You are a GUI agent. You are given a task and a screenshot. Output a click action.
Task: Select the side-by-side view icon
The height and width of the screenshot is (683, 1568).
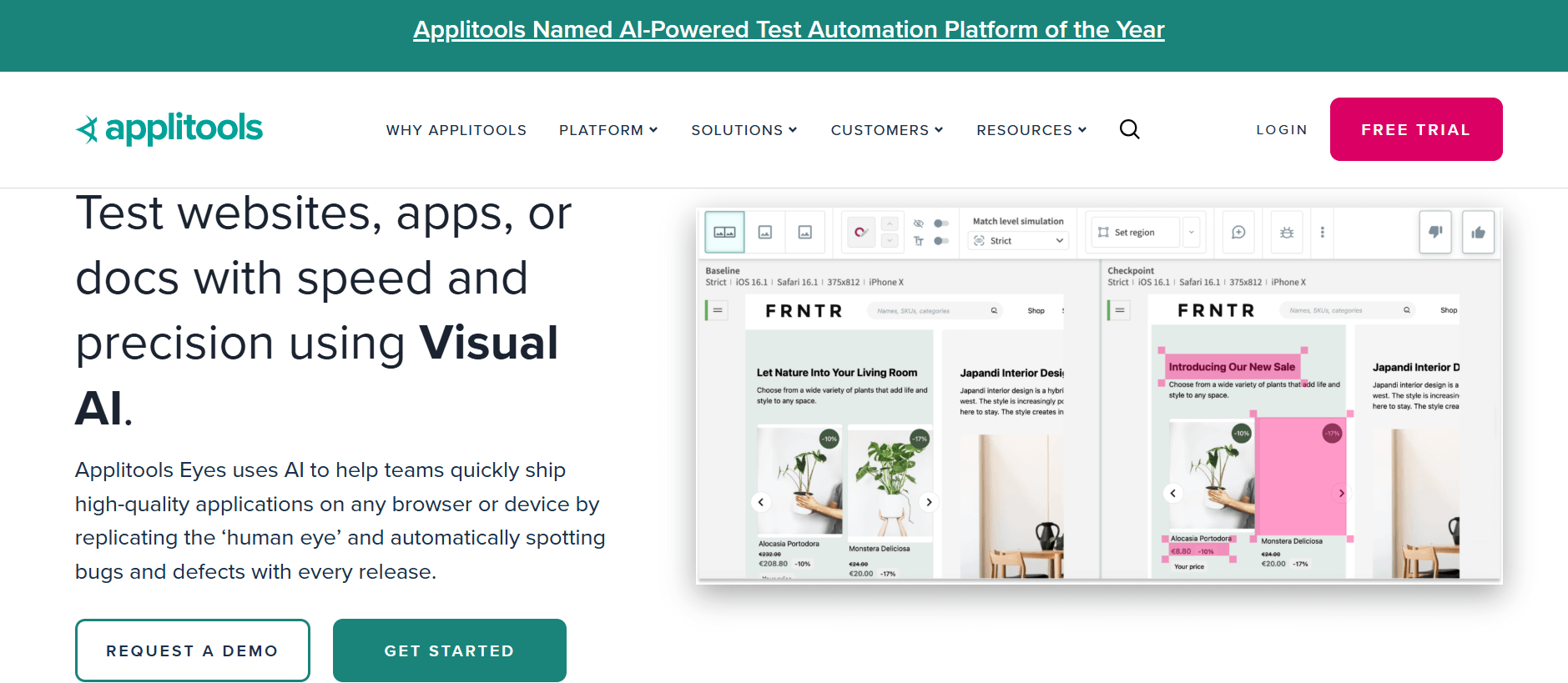724,232
